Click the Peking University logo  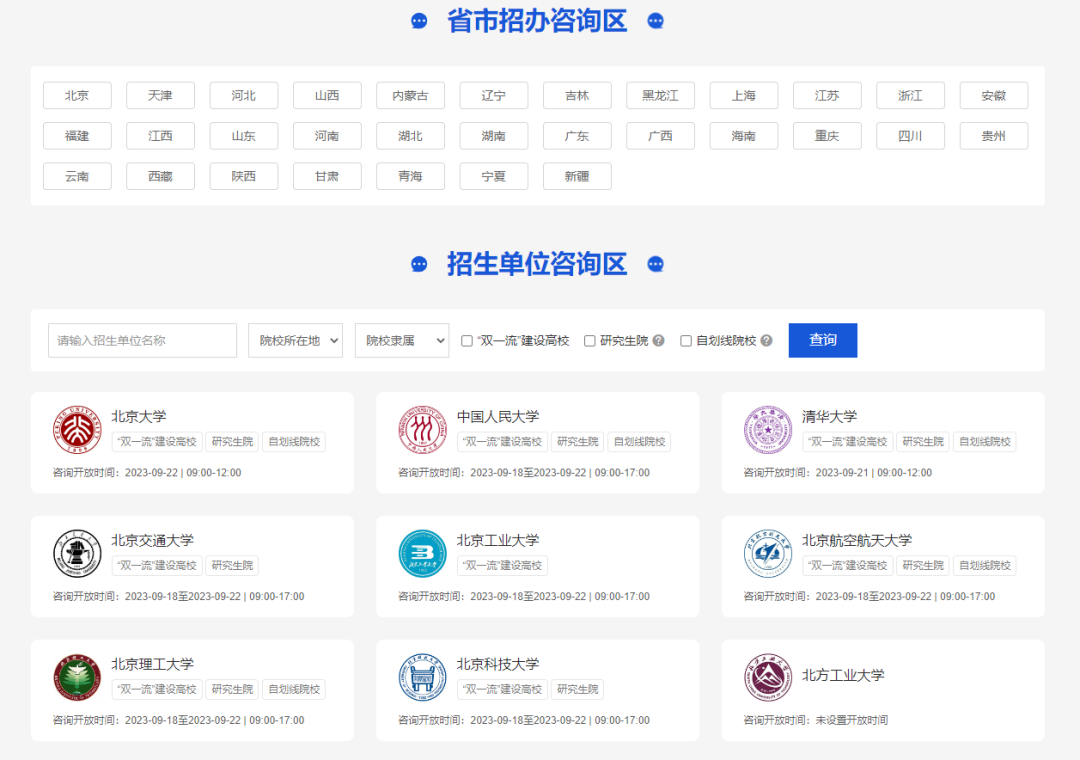coord(77,429)
